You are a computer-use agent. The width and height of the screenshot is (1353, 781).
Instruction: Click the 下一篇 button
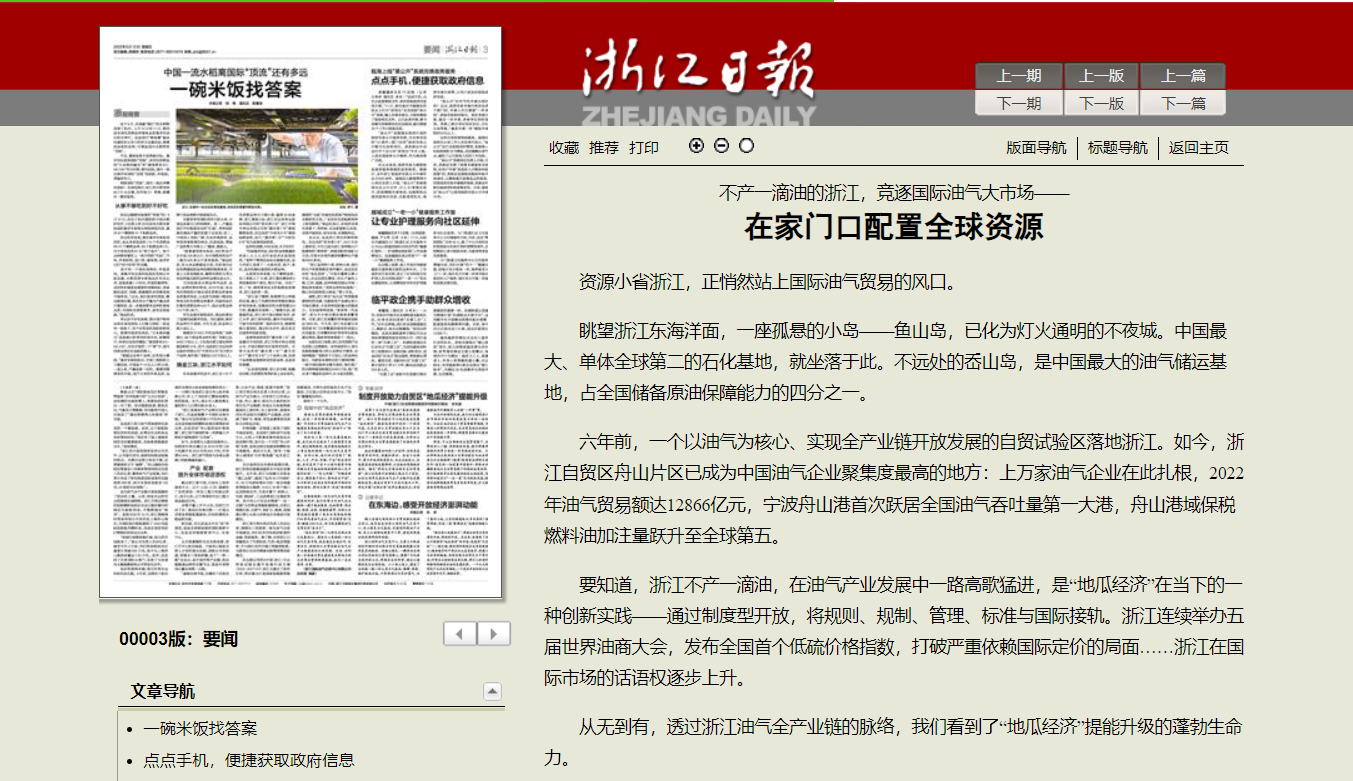1184,103
